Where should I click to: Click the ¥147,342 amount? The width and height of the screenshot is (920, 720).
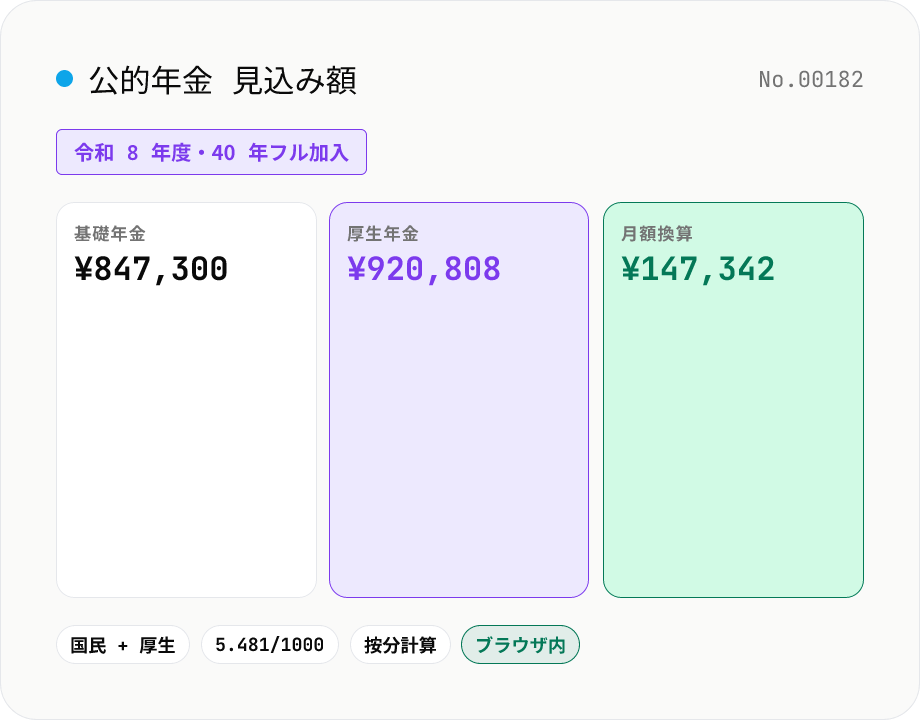click(x=698, y=269)
